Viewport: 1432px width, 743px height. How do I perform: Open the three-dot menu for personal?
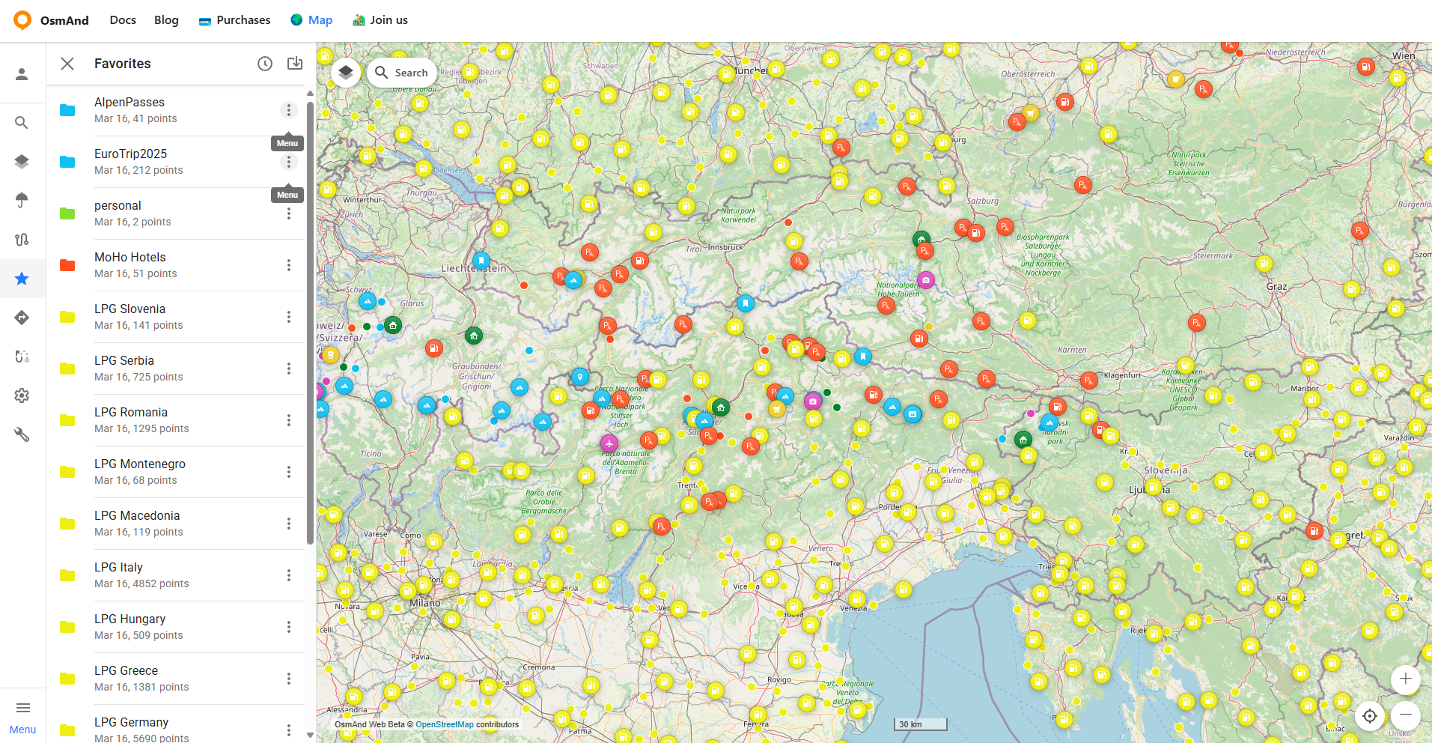coord(289,213)
